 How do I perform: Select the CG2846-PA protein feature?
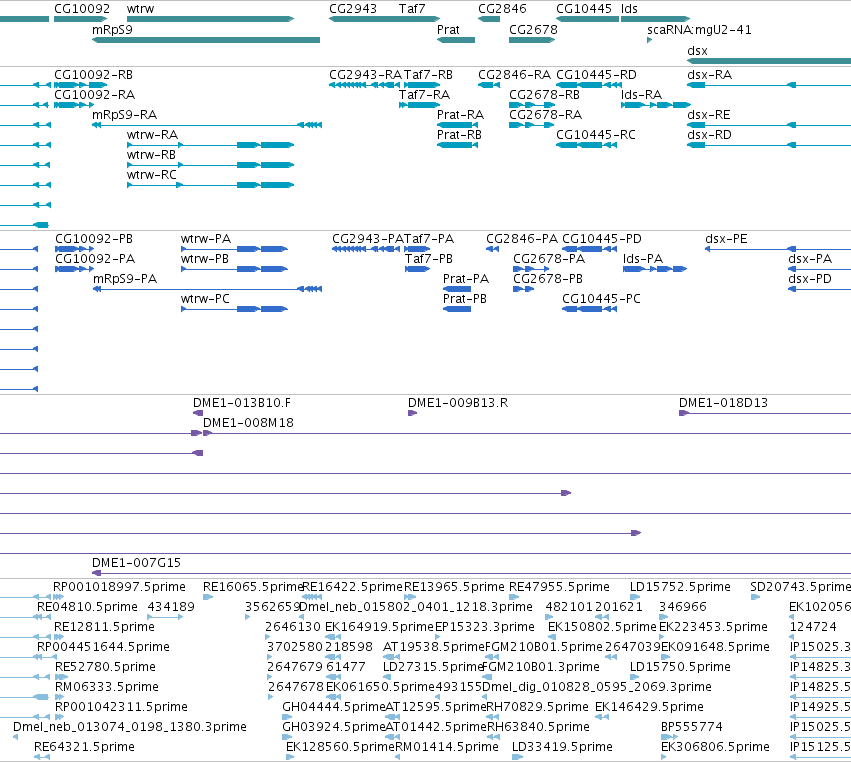[492, 249]
